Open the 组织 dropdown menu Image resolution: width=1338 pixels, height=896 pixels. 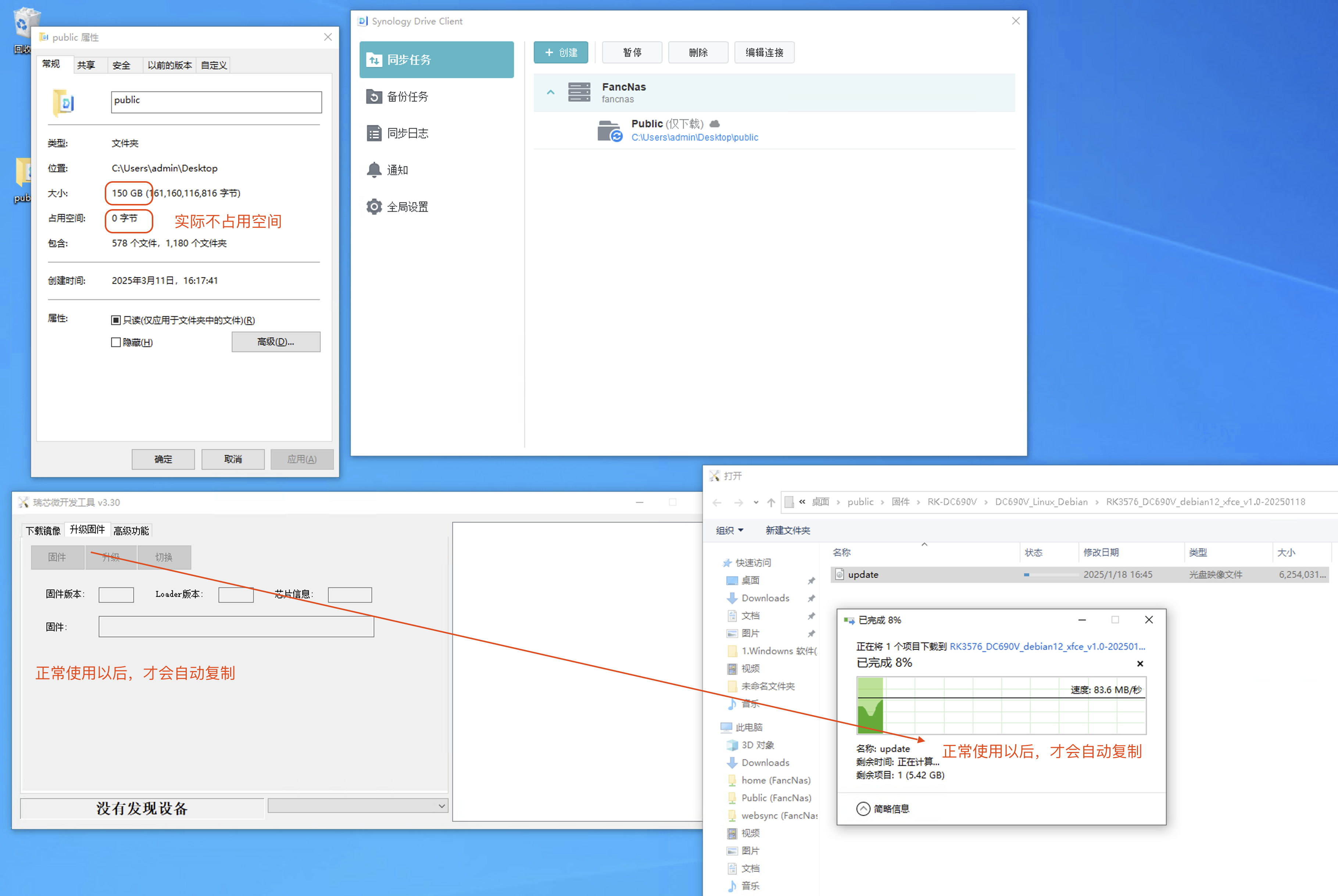pyautogui.click(x=730, y=531)
